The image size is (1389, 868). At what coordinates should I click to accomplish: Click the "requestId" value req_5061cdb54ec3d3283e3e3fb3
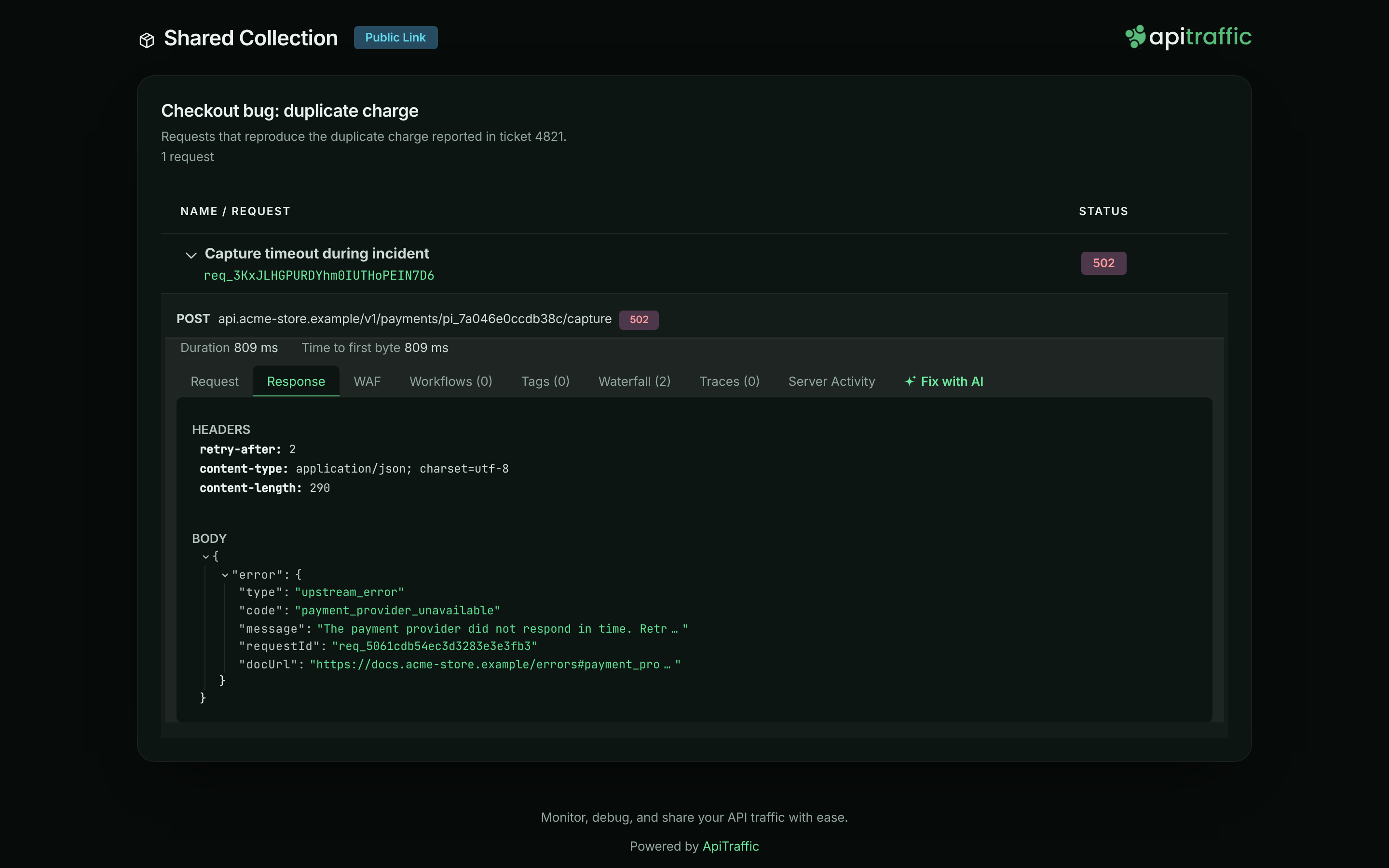435,646
